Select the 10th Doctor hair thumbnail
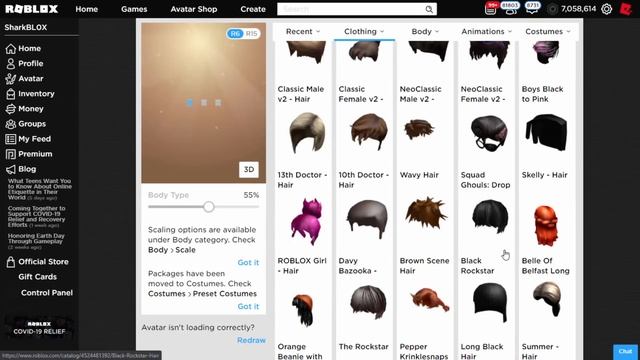 click(x=369, y=132)
